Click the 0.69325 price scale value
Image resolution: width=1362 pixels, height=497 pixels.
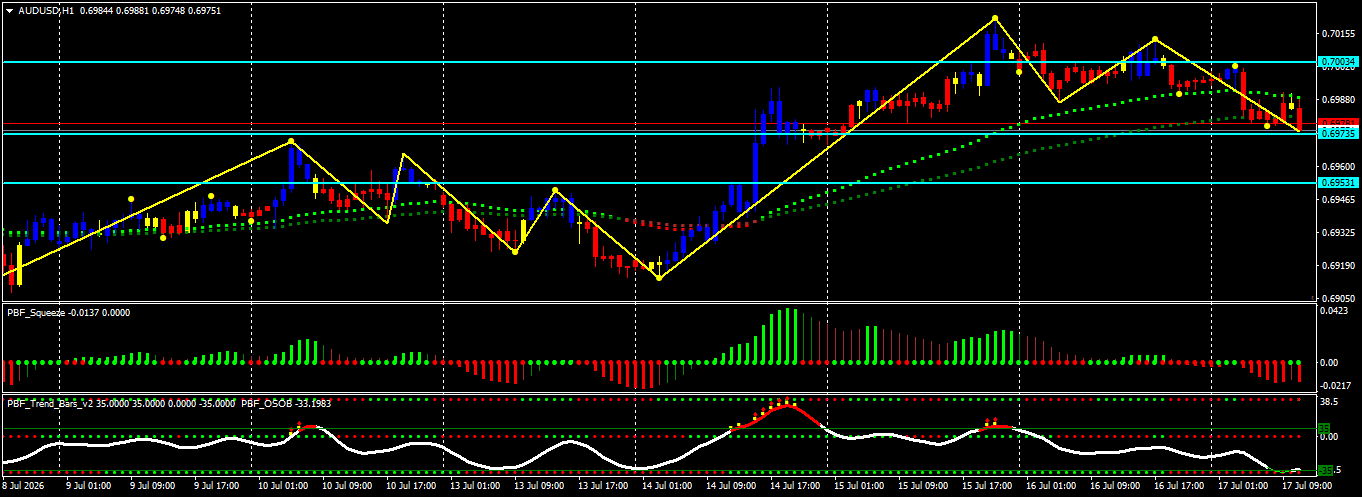pos(1339,232)
